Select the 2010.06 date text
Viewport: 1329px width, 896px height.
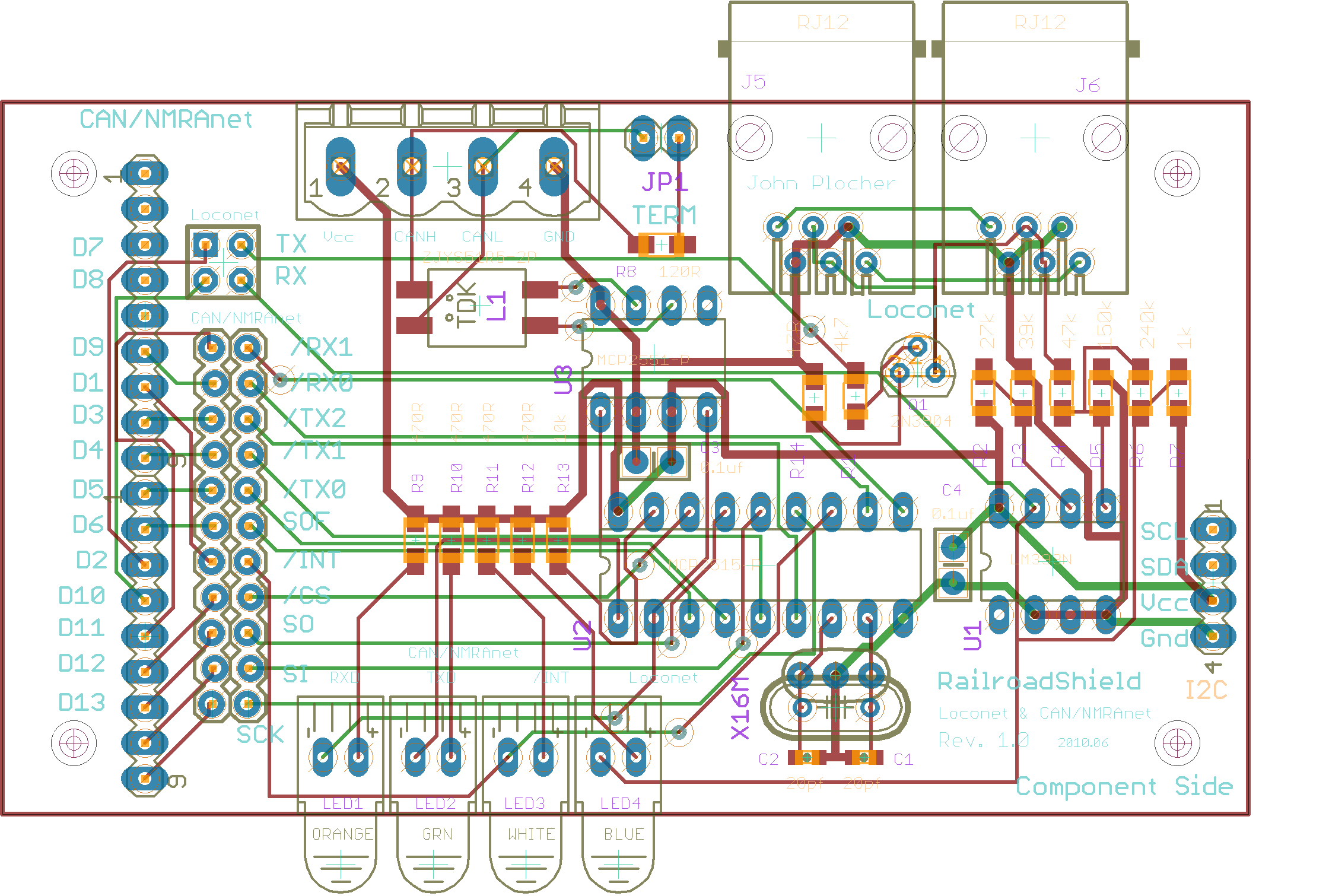[1083, 743]
